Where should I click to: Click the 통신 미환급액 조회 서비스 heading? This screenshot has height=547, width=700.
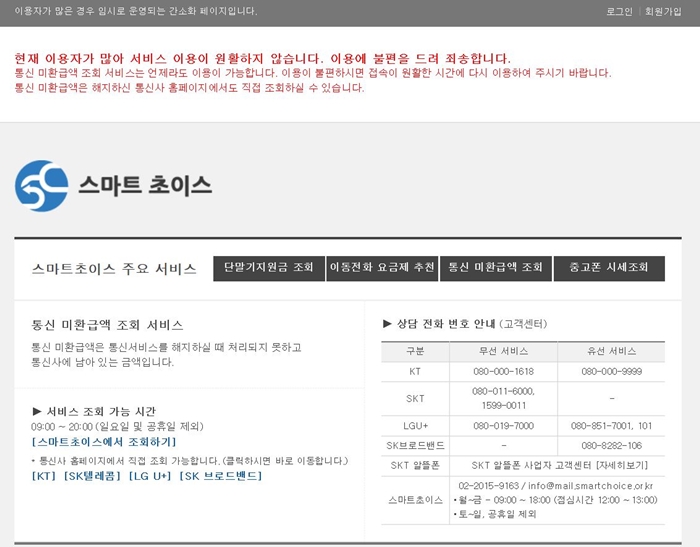(x=107, y=325)
